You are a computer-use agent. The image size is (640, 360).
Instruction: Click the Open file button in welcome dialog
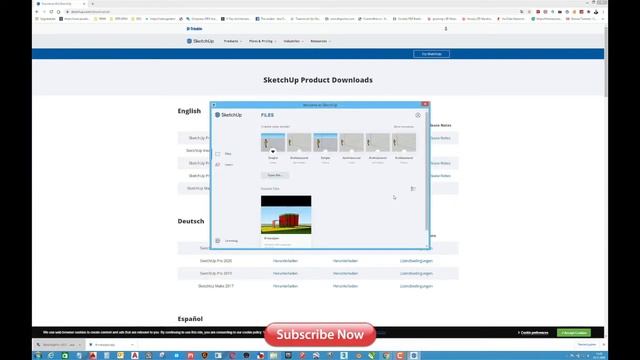click(x=275, y=175)
